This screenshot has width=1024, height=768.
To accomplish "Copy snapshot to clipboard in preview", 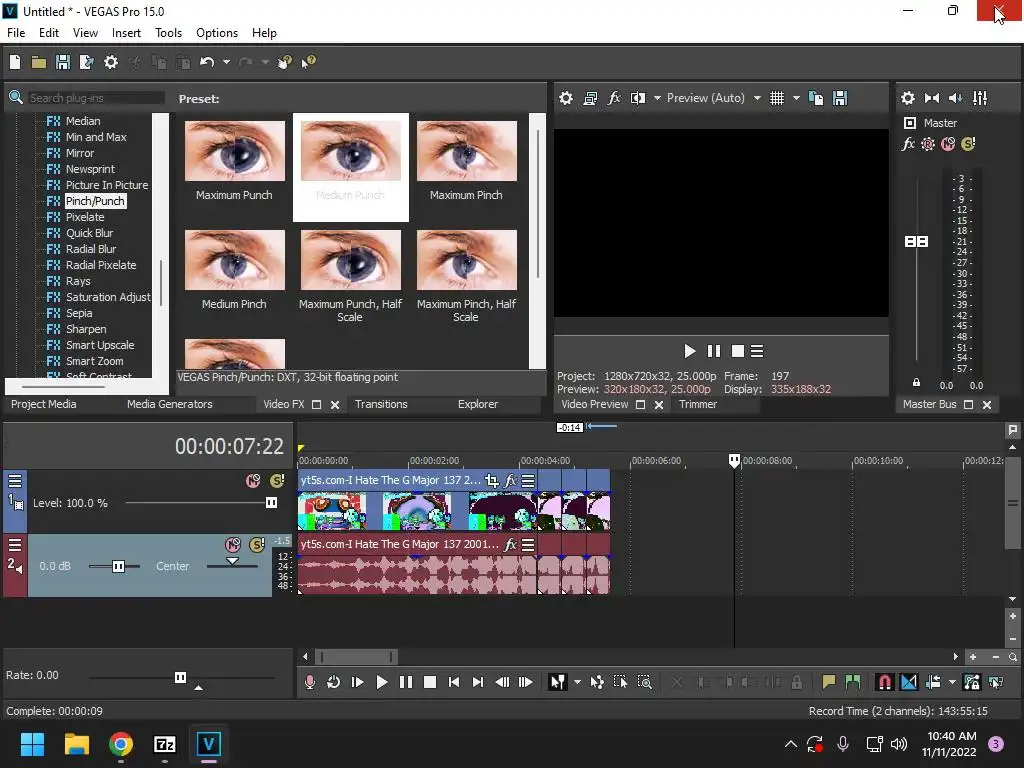I will (x=816, y=98).
